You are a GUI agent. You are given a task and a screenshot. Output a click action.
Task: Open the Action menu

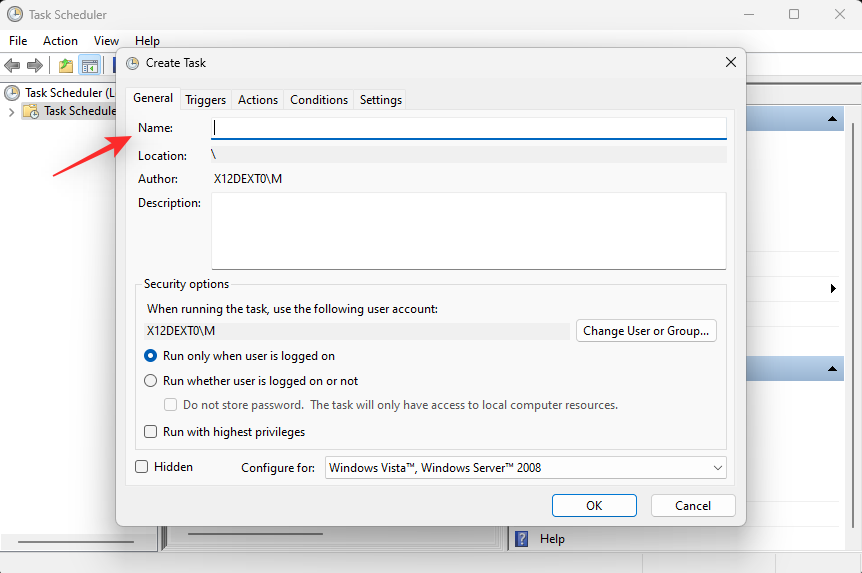tap(60, 41)
